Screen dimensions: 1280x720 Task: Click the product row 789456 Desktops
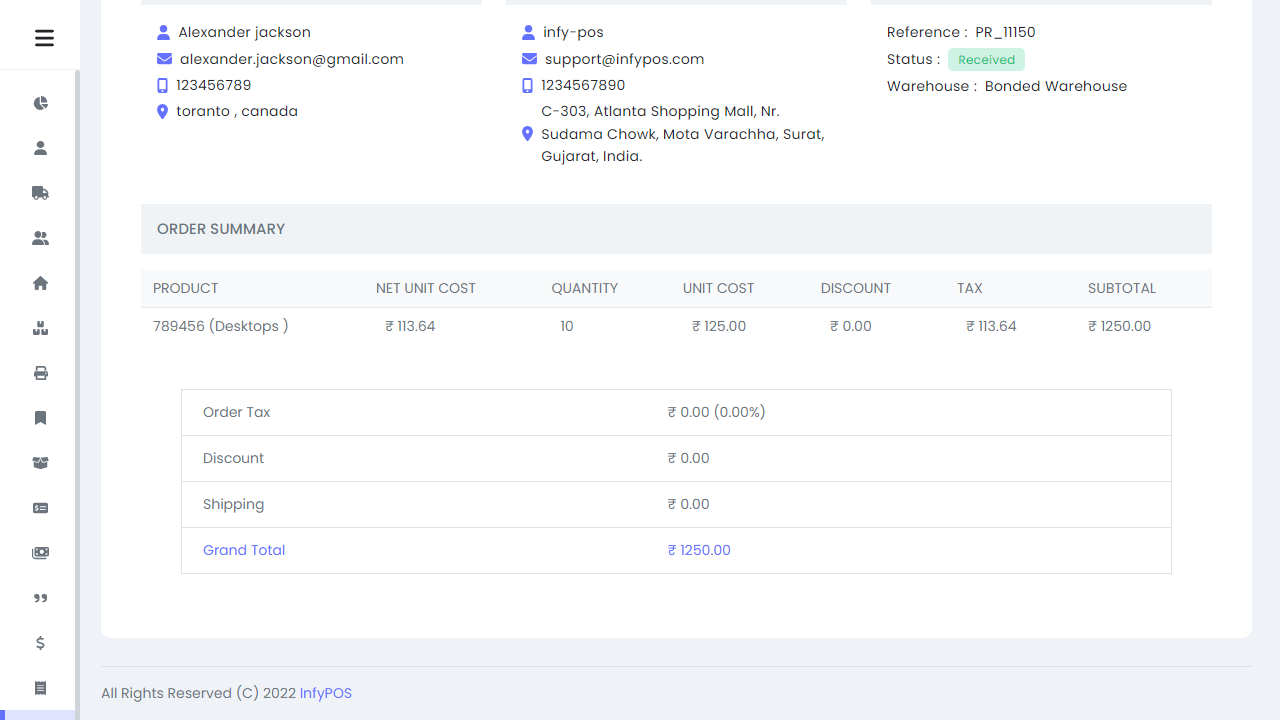point(221,326)
